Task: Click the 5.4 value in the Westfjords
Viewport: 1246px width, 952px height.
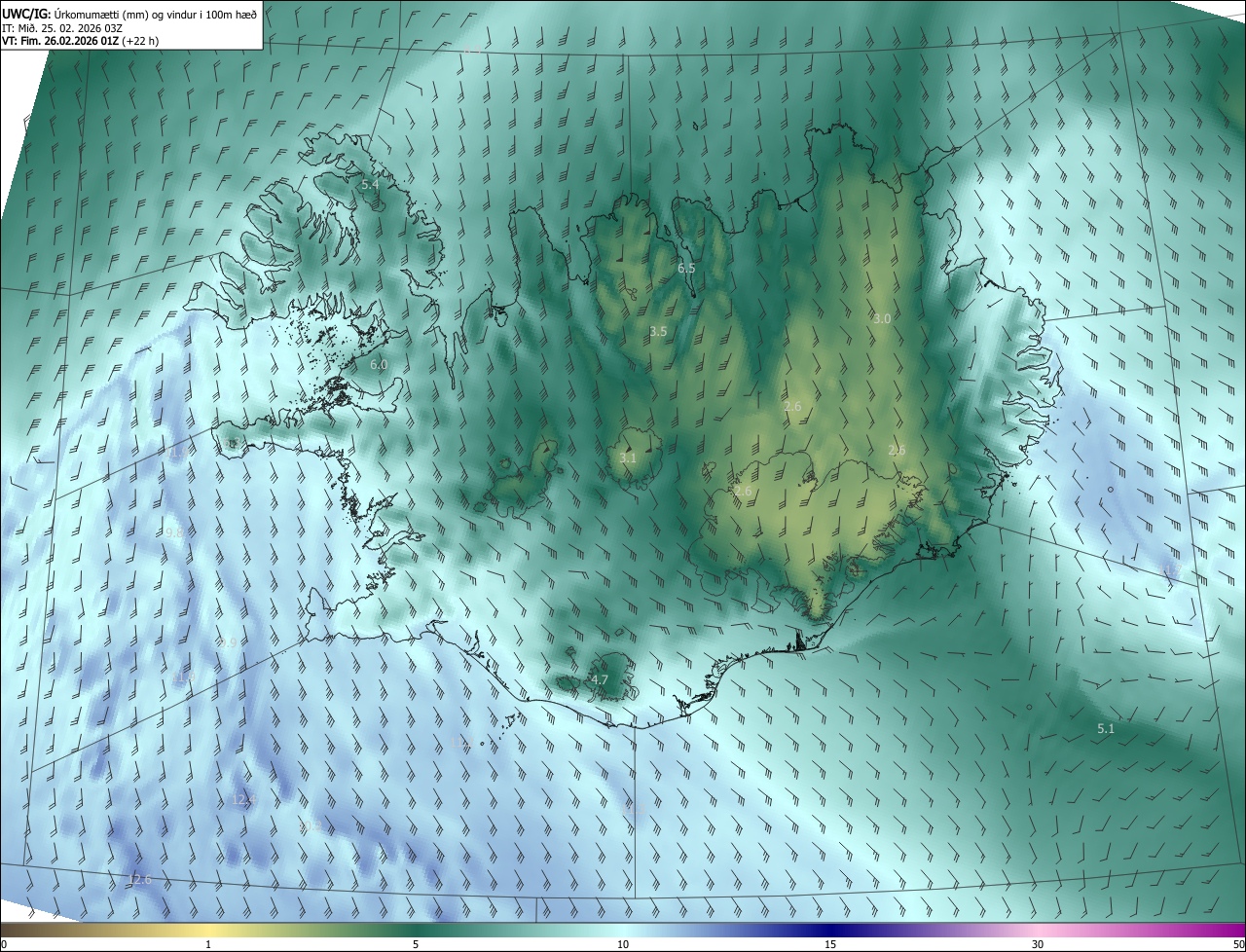Action: 370,184
